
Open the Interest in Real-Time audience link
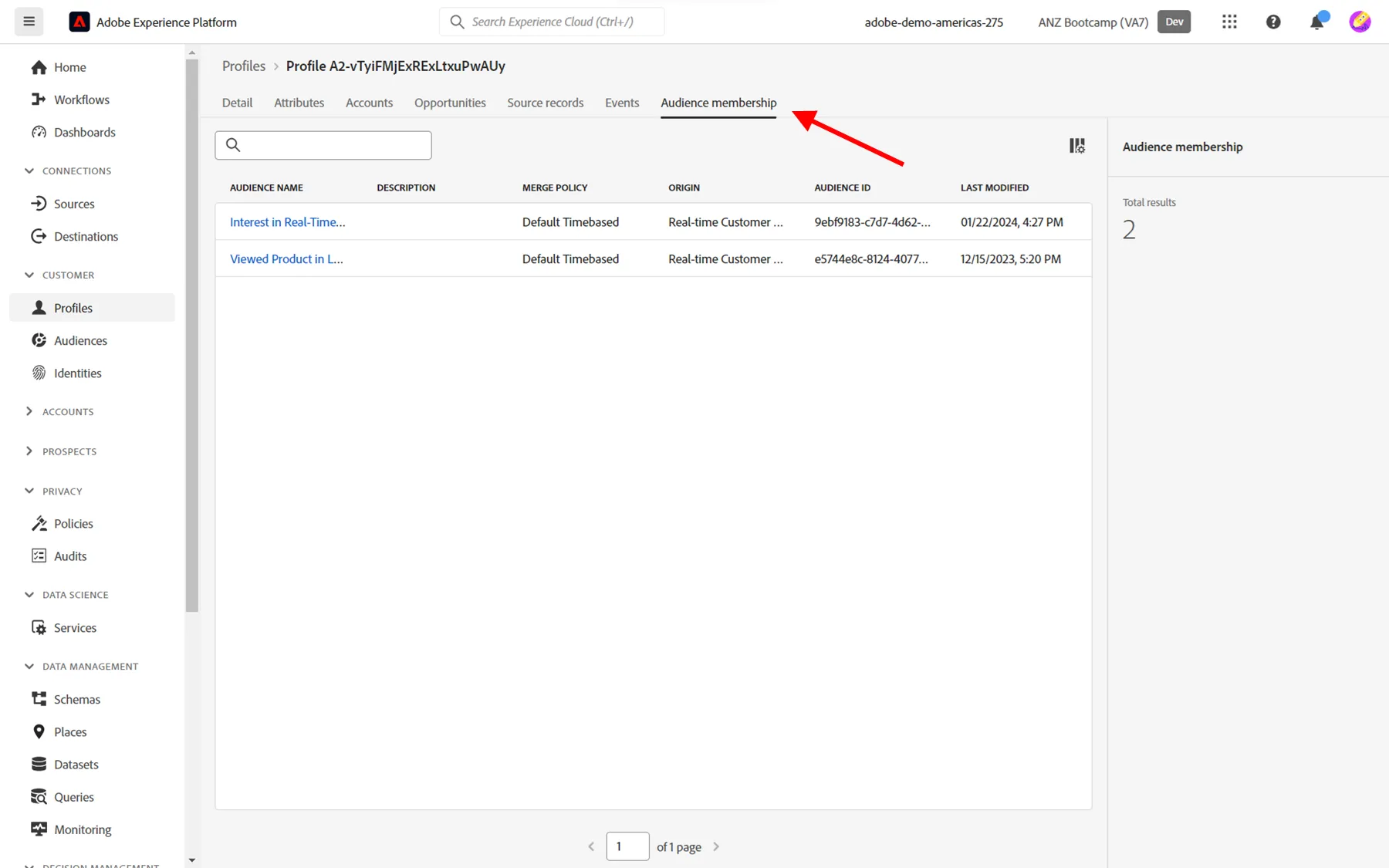point(287,221)
